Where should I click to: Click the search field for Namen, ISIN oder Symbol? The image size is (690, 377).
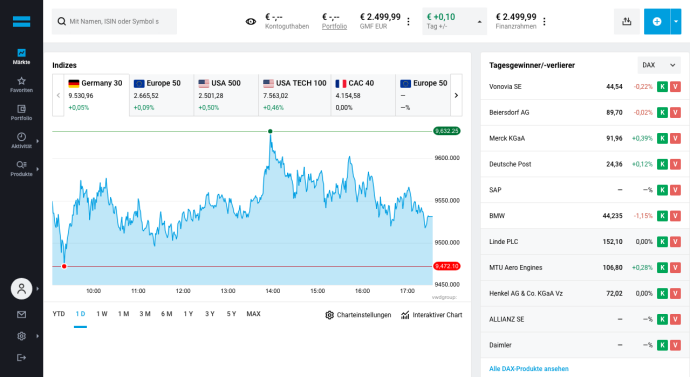coord(114,21)
